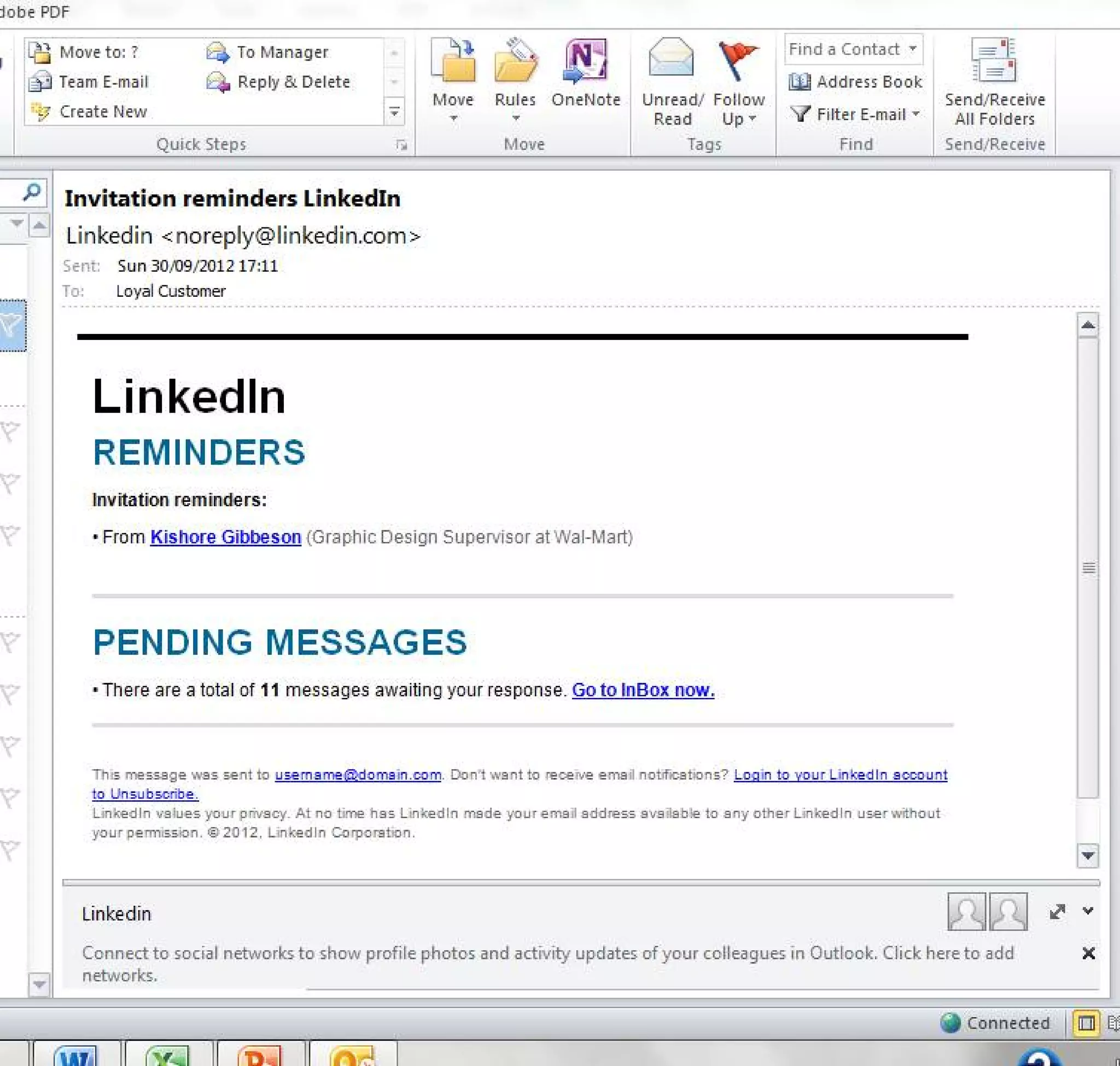Toggle Unread/Read envelope icon
The image size is (1120, 1066).
tap(672, 57)
